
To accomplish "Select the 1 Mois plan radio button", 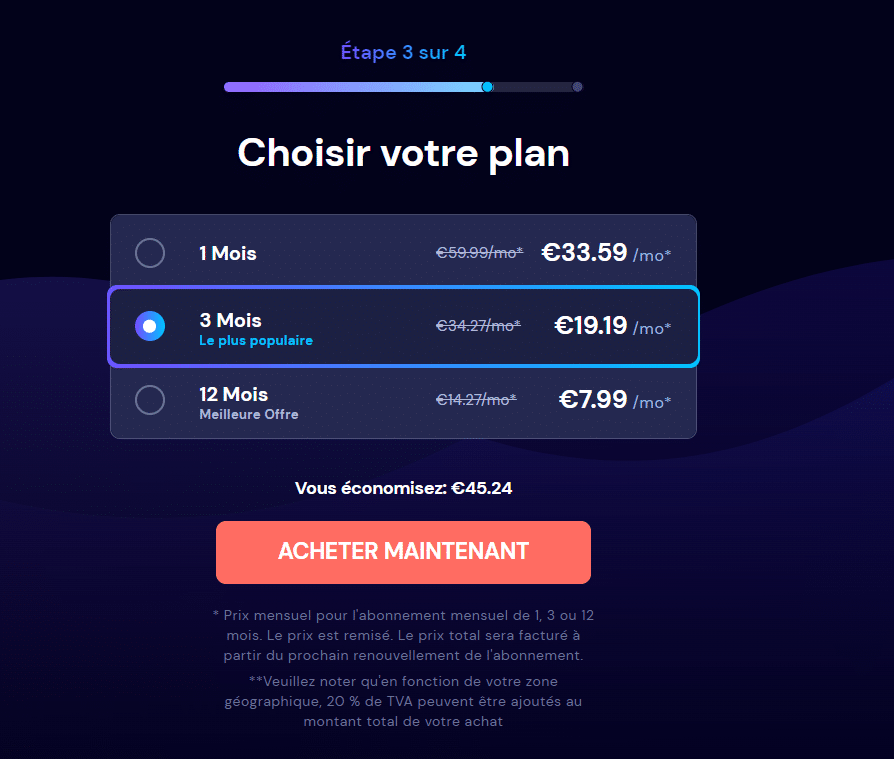I will pyautogui.click(x=150, y=253).
